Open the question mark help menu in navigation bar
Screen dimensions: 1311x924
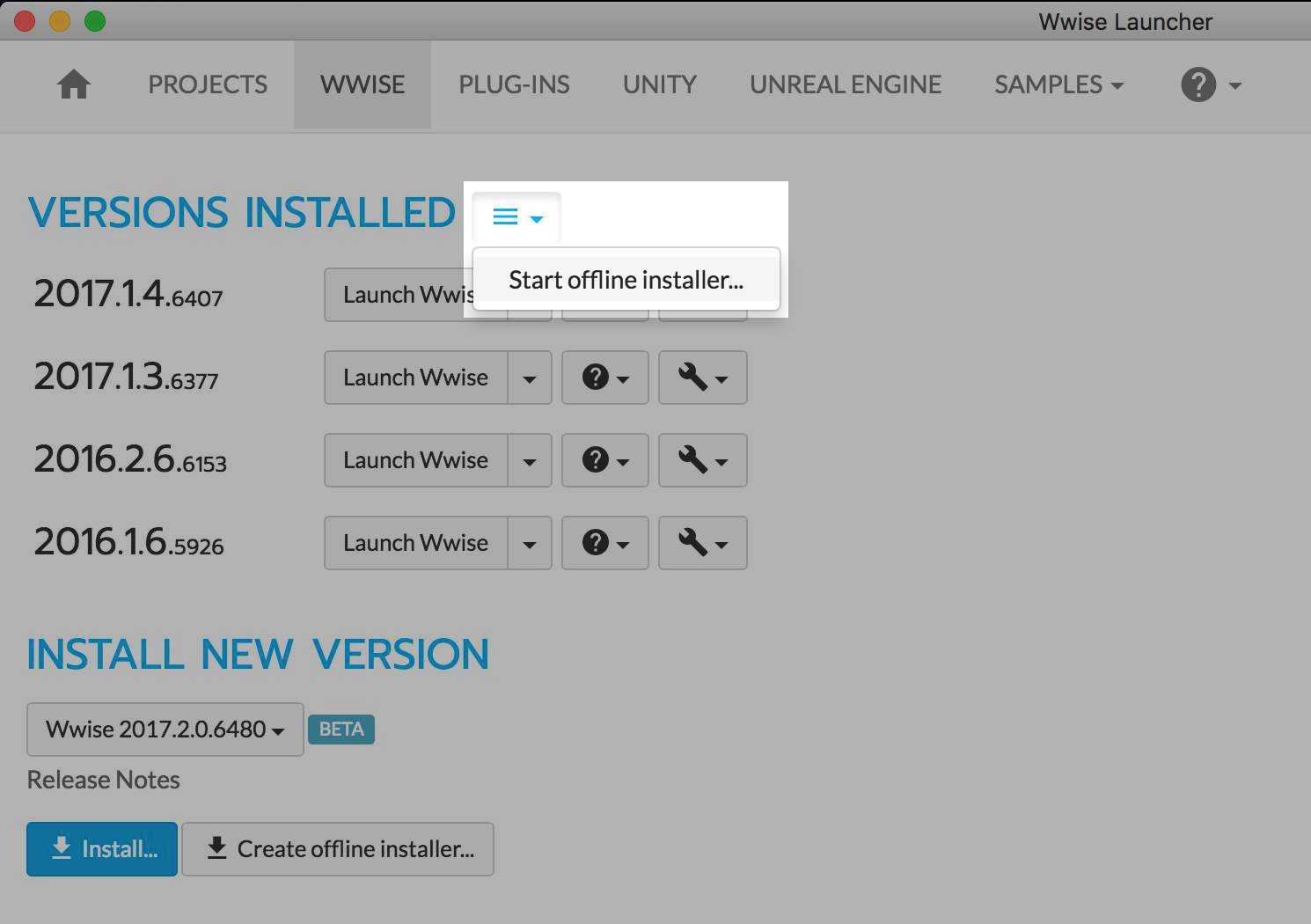point(1197,84)
